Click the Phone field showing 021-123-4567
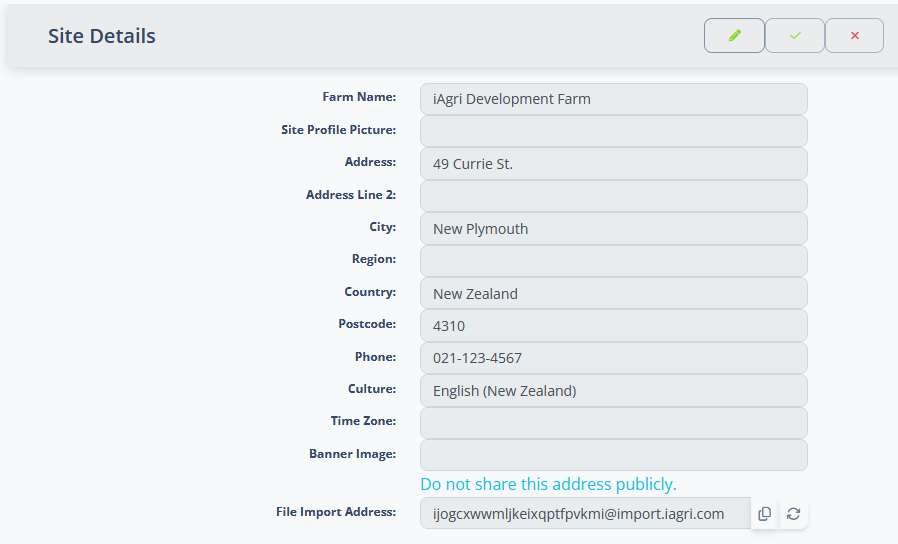The image size is (898, 544). coord(613,358)
